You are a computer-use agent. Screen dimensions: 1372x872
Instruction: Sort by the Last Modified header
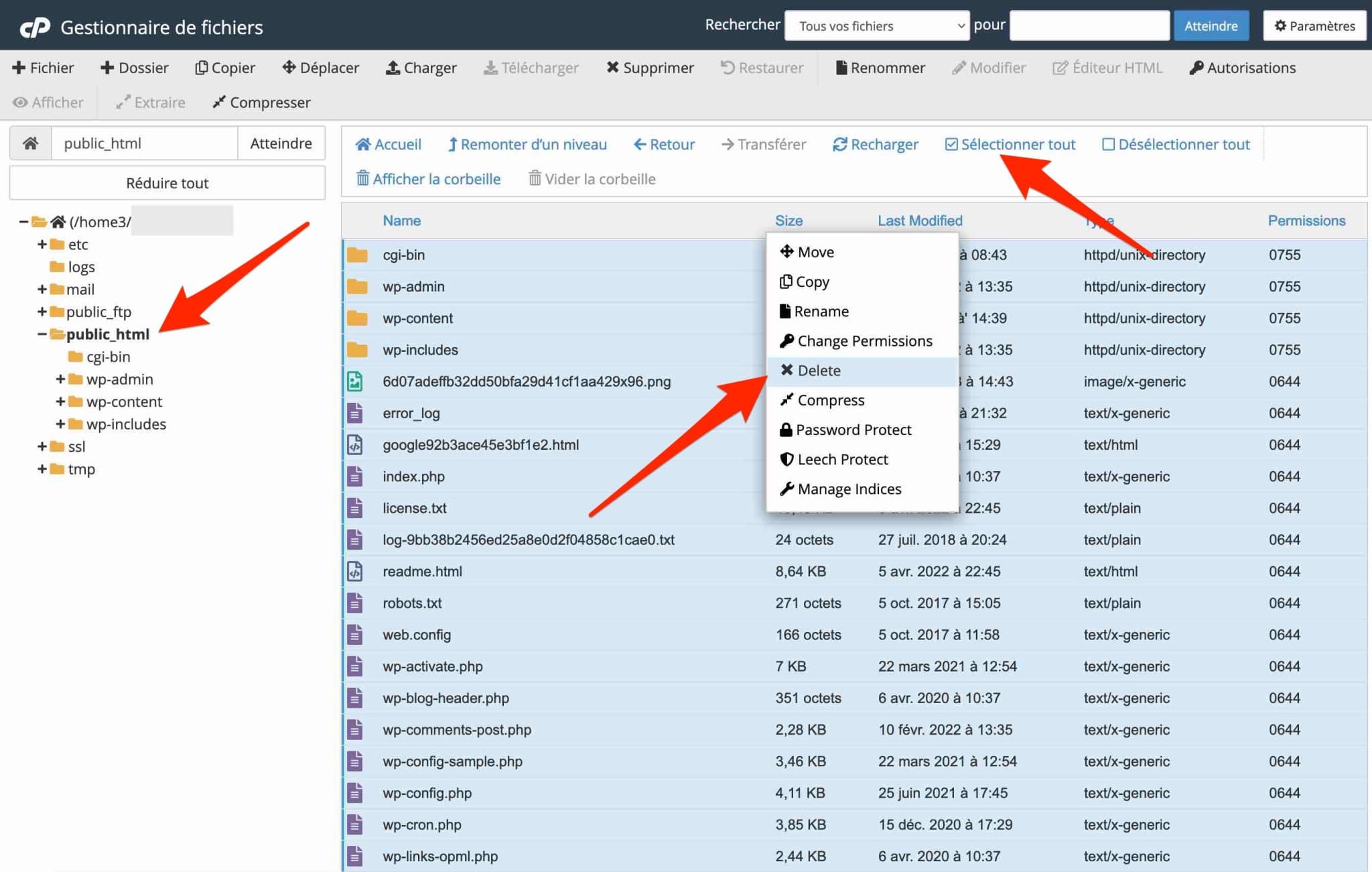tap(920, 221)
